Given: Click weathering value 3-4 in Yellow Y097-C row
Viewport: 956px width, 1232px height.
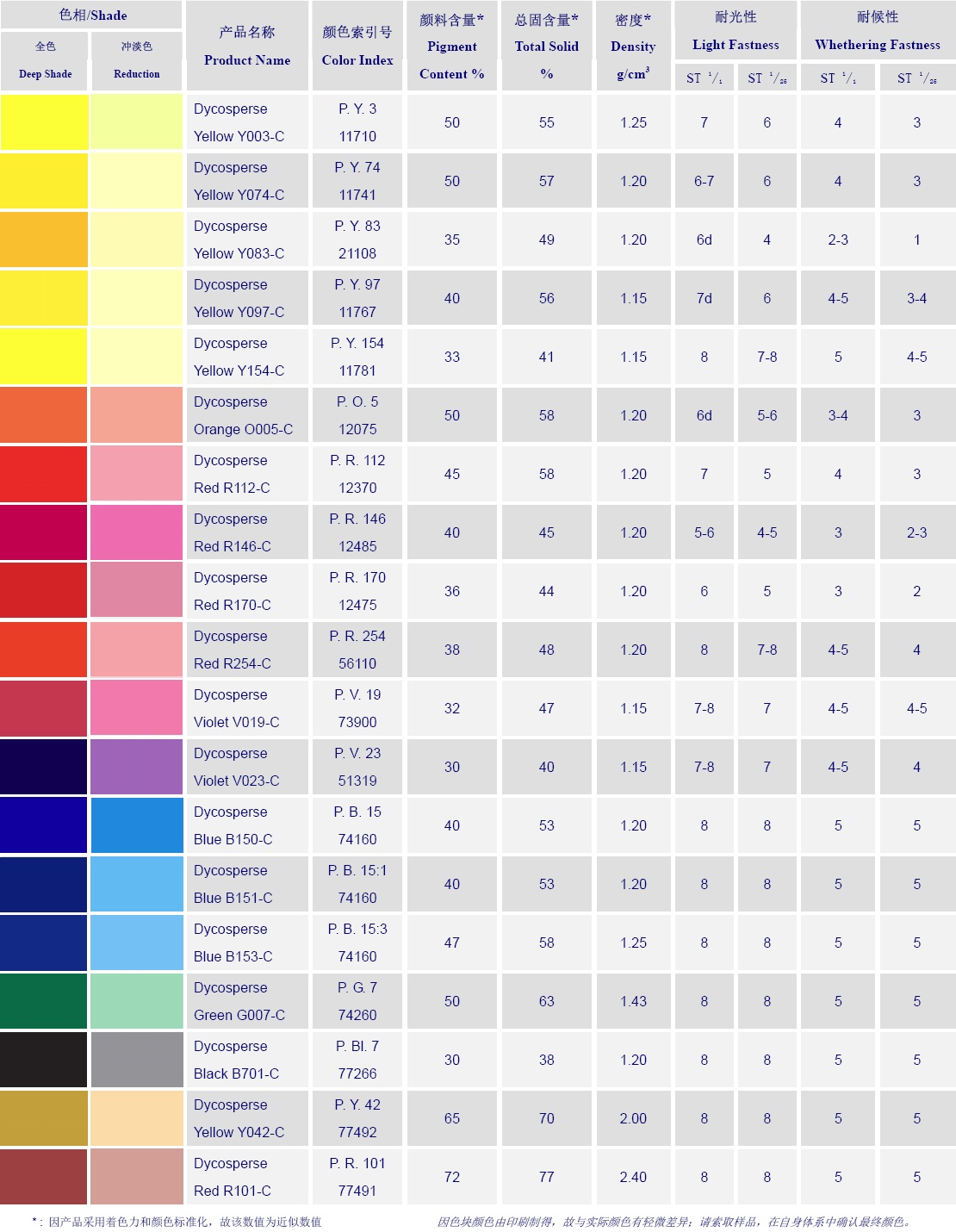Looking at the screenshot, I should pyautogui.click(x=917, y=298).
